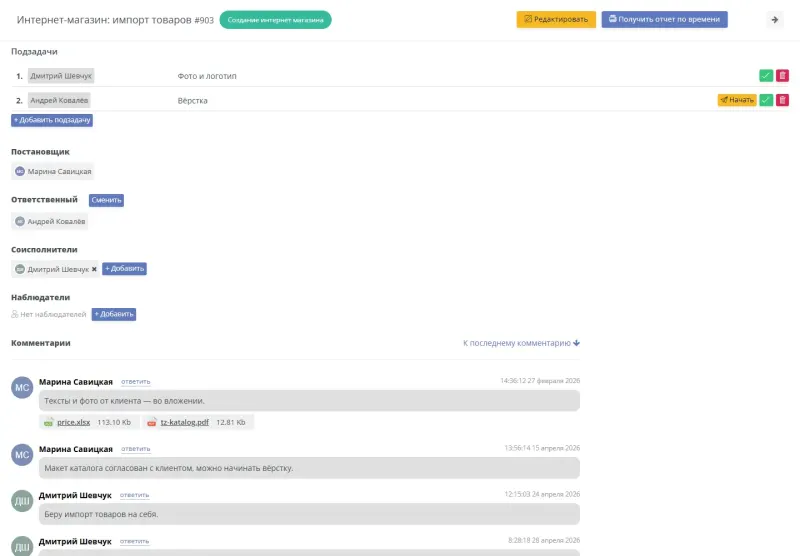Jump to last comment via К последнему комментарию
The image size is (800, 556).
pos(521,343)
